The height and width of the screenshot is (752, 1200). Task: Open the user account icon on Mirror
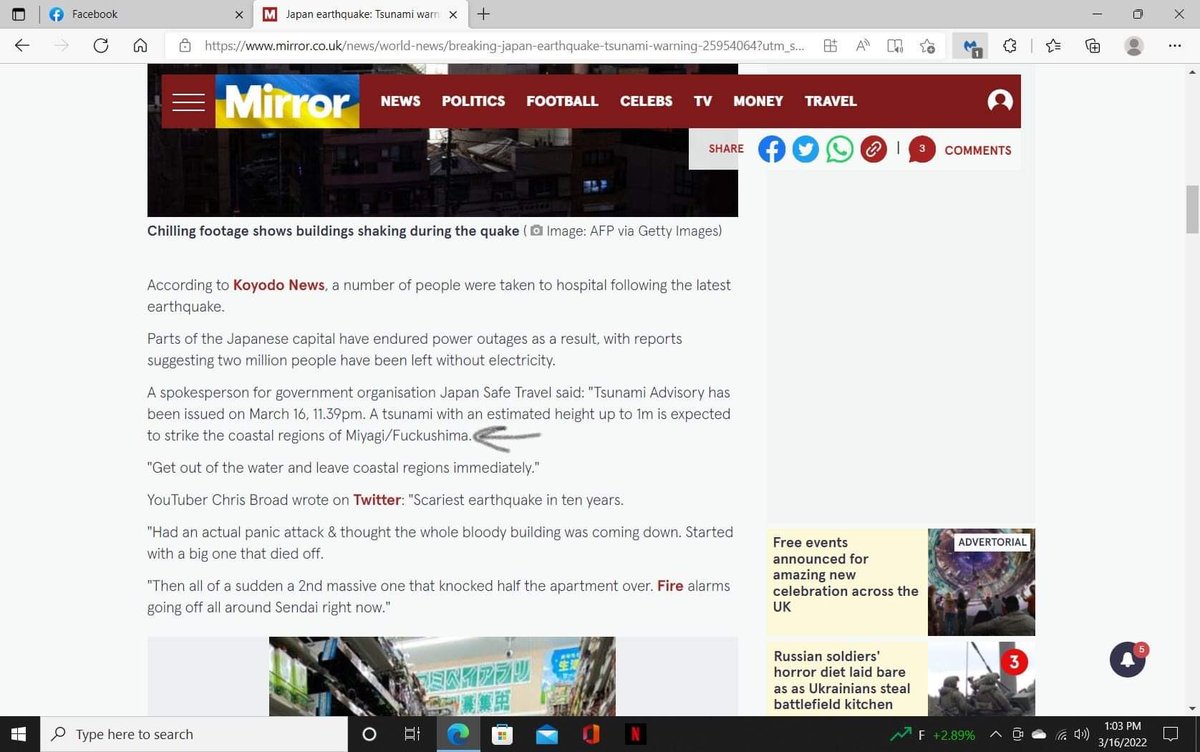coord(1000,101)
